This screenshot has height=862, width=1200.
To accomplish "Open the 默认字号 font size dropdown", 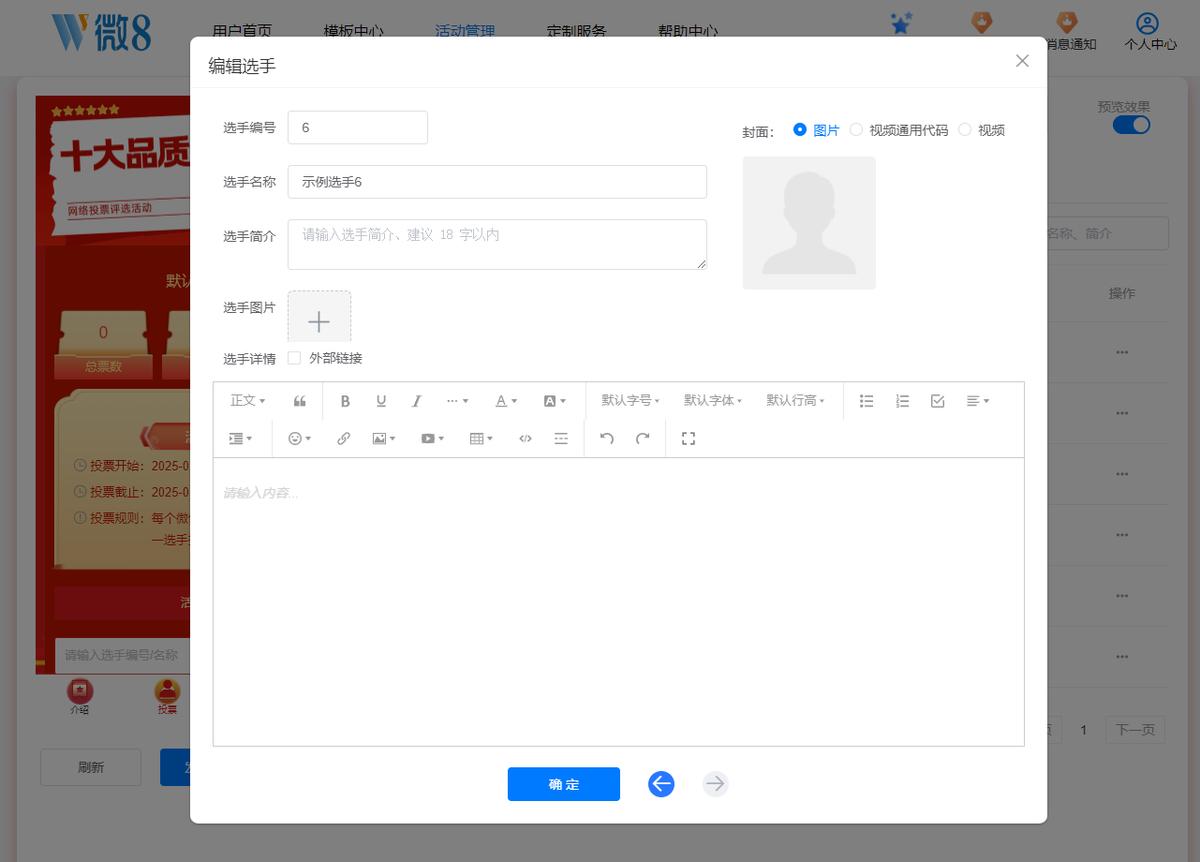I will [x=630, y=401].
